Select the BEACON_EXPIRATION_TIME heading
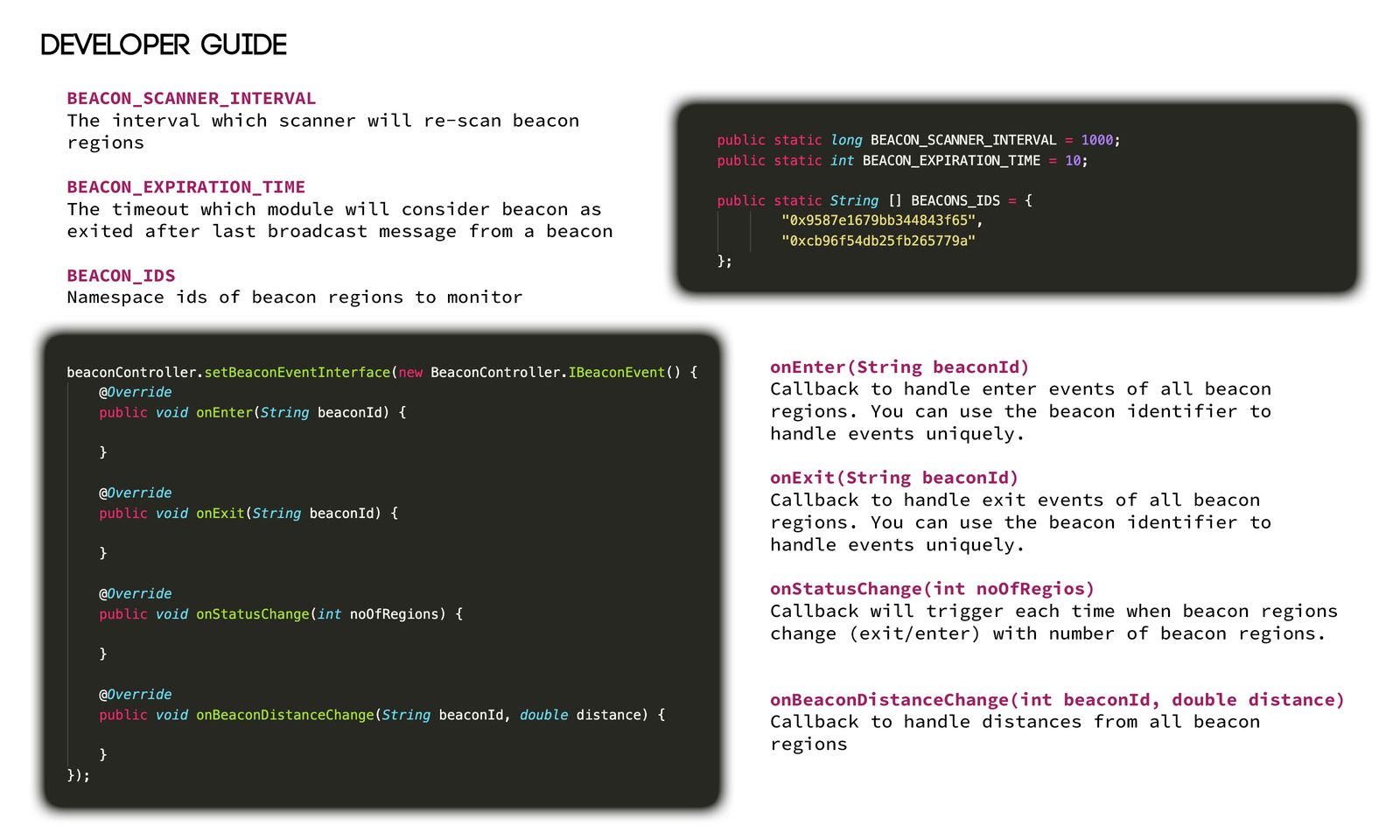The height and width of the screenshot is (840, 1400). coord(185,186)
